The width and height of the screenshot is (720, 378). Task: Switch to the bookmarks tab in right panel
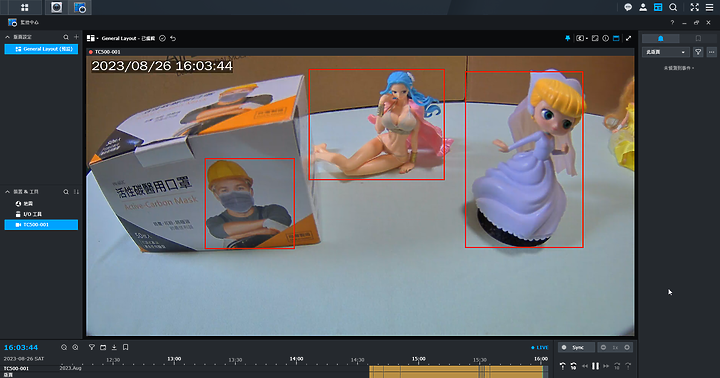pyautogui.click(x=698, y=39)
